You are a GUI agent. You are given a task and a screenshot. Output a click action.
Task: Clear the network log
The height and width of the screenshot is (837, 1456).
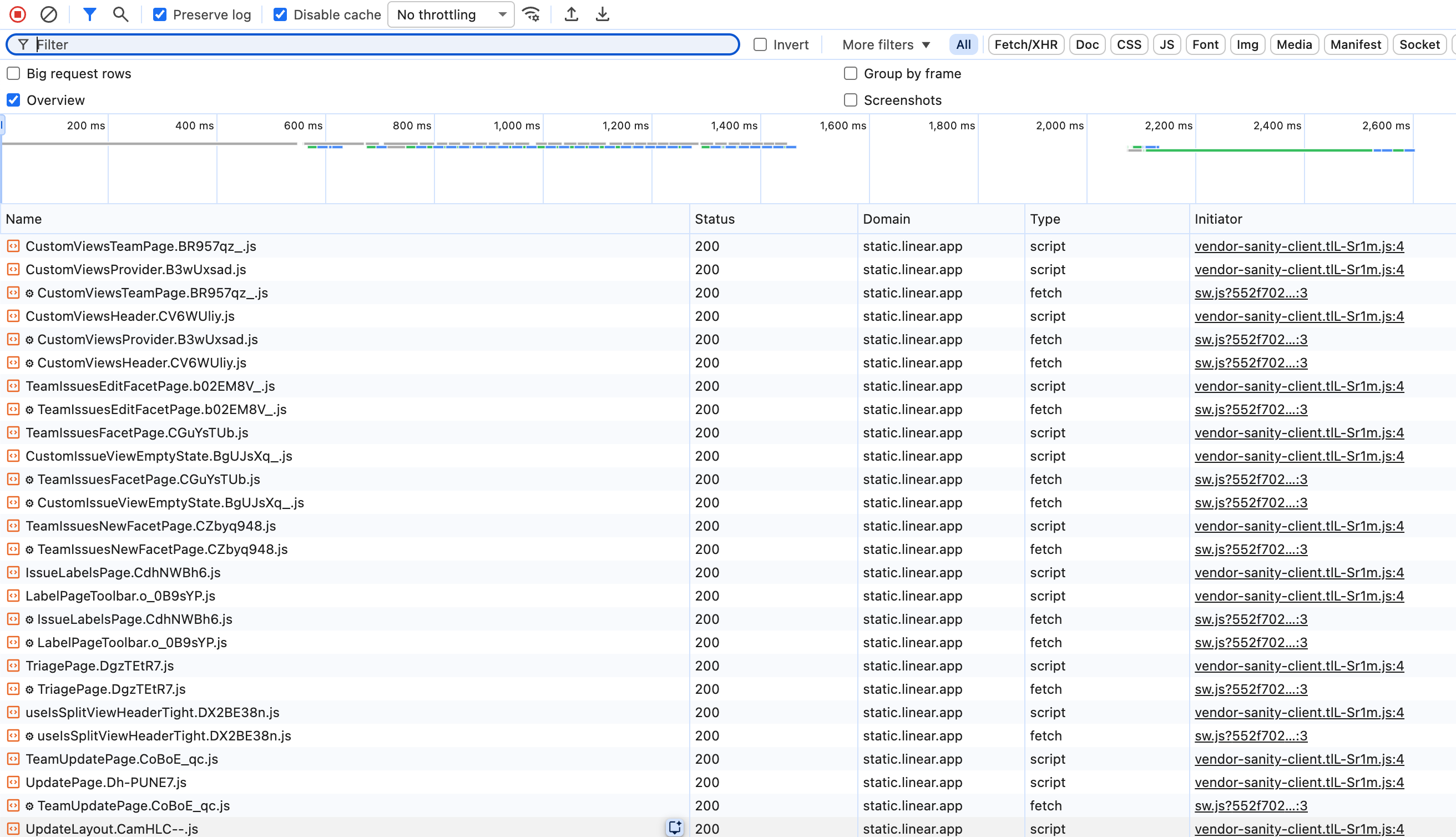tap(48, 14)
